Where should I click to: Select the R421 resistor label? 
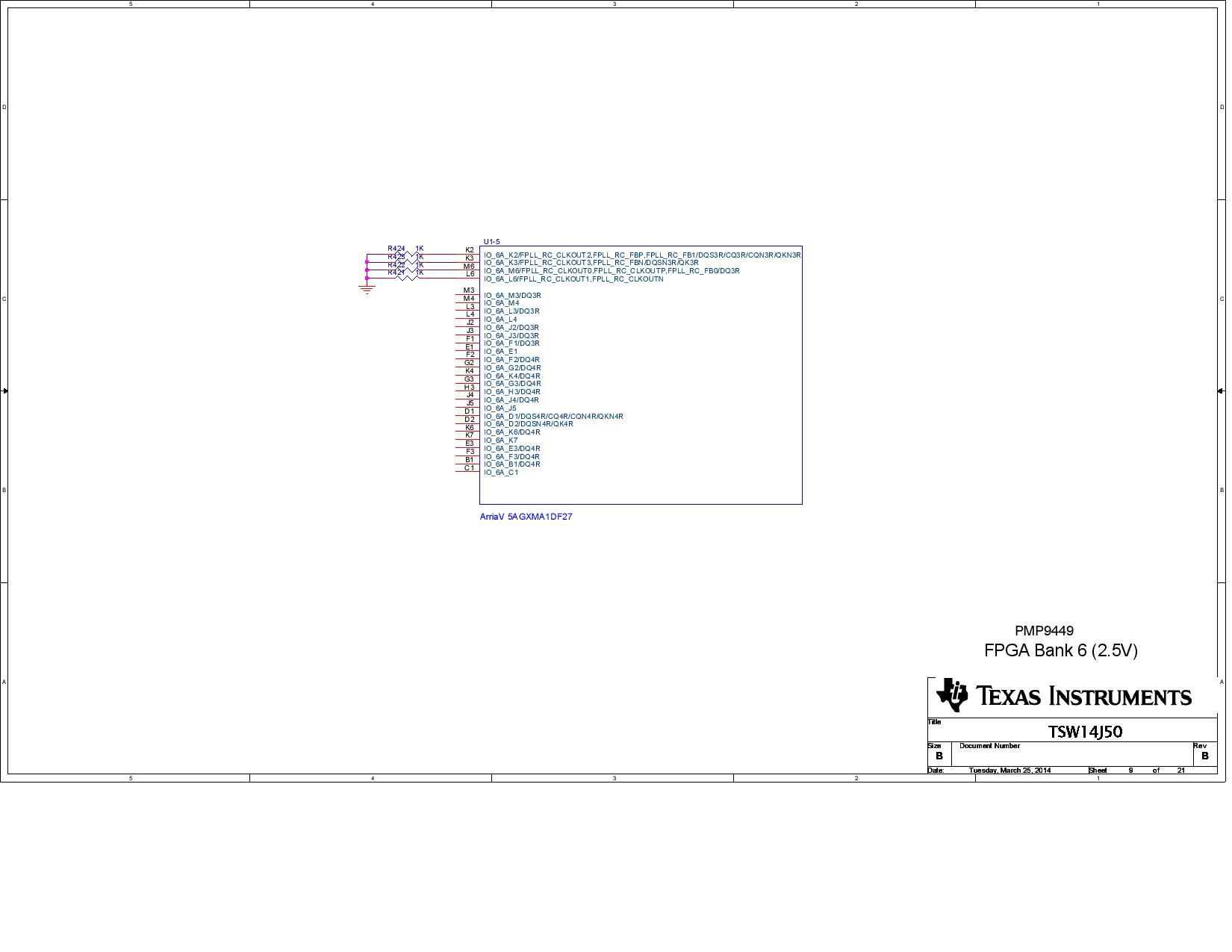396,273
